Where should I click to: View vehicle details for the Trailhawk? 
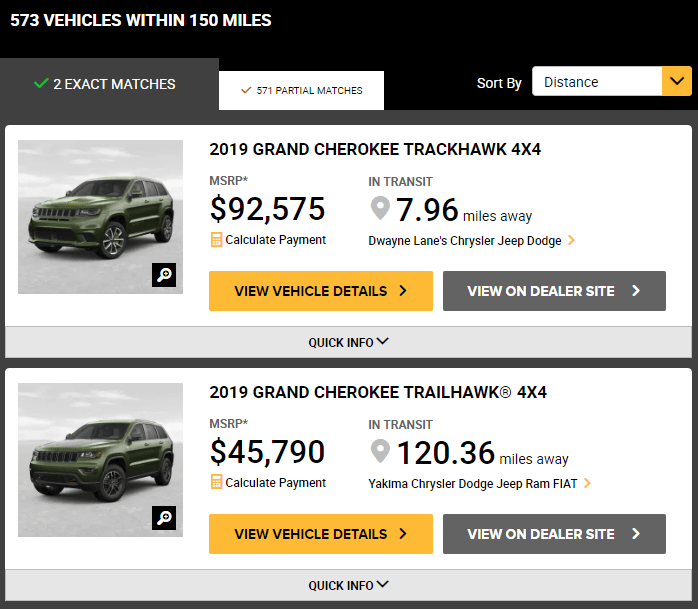(x=320, y=534)
